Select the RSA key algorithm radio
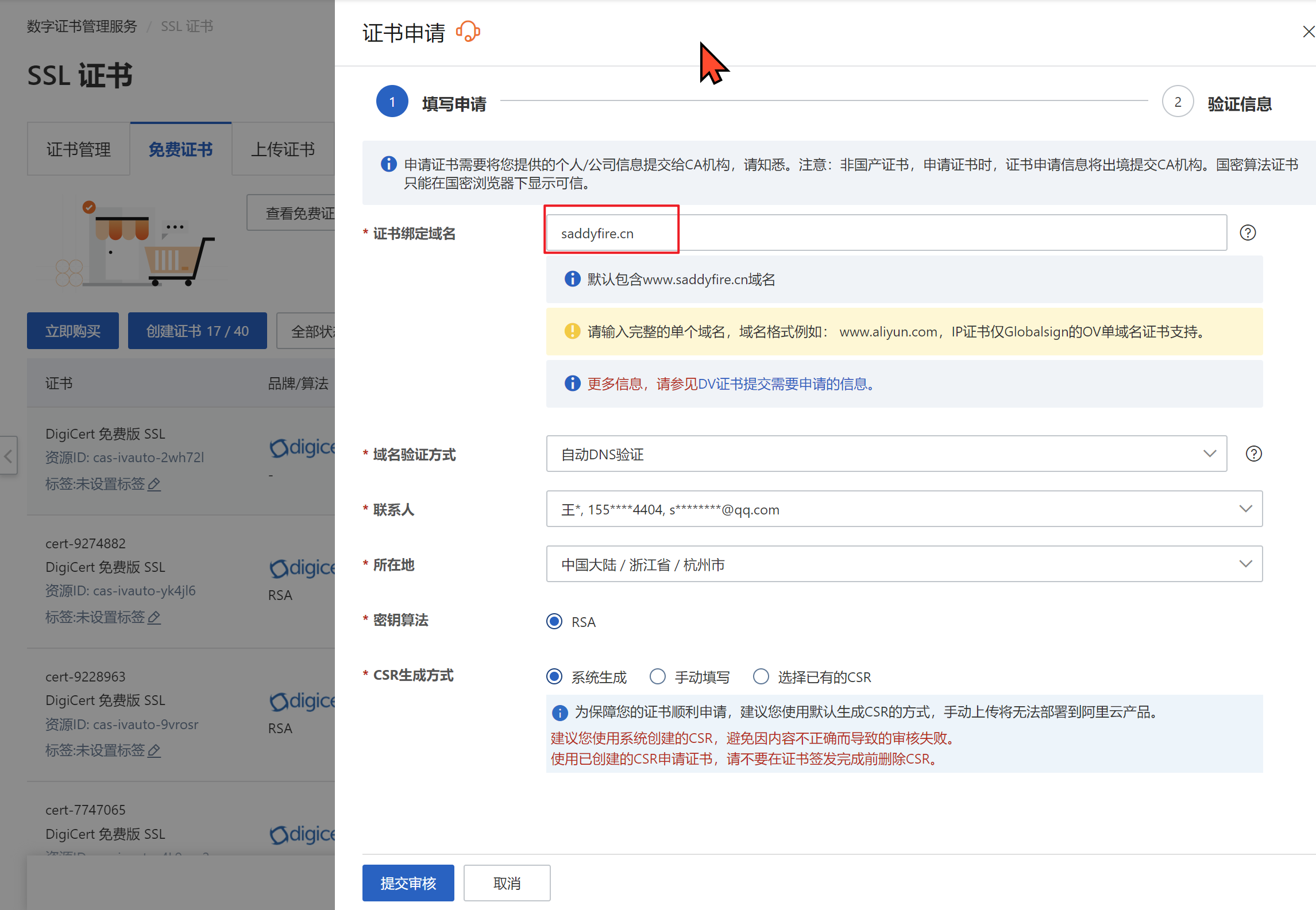Viewport: 1316px width, 910px height. [x=554, y=622]
